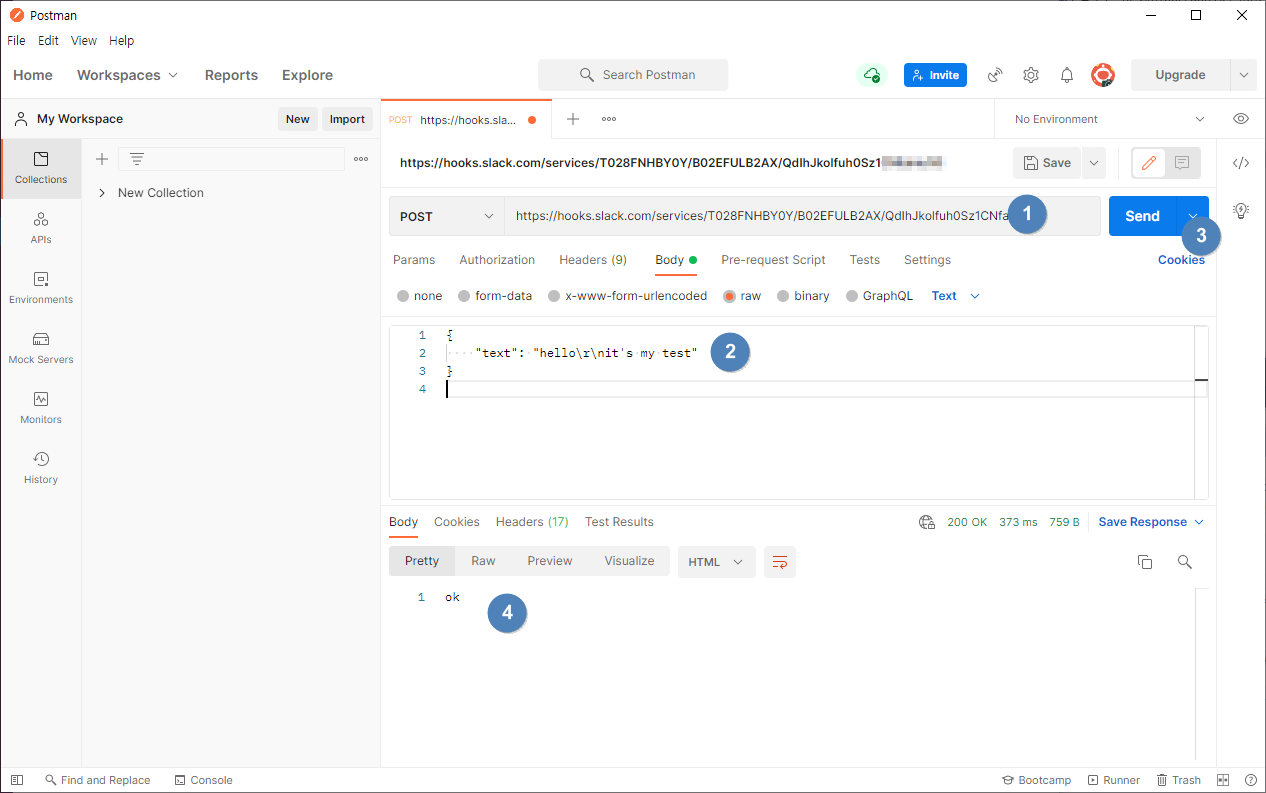The height and width of the screenshot is (793, 1266).
Task: Open the code snippet panel
Action: click(x=1241, y=163)
